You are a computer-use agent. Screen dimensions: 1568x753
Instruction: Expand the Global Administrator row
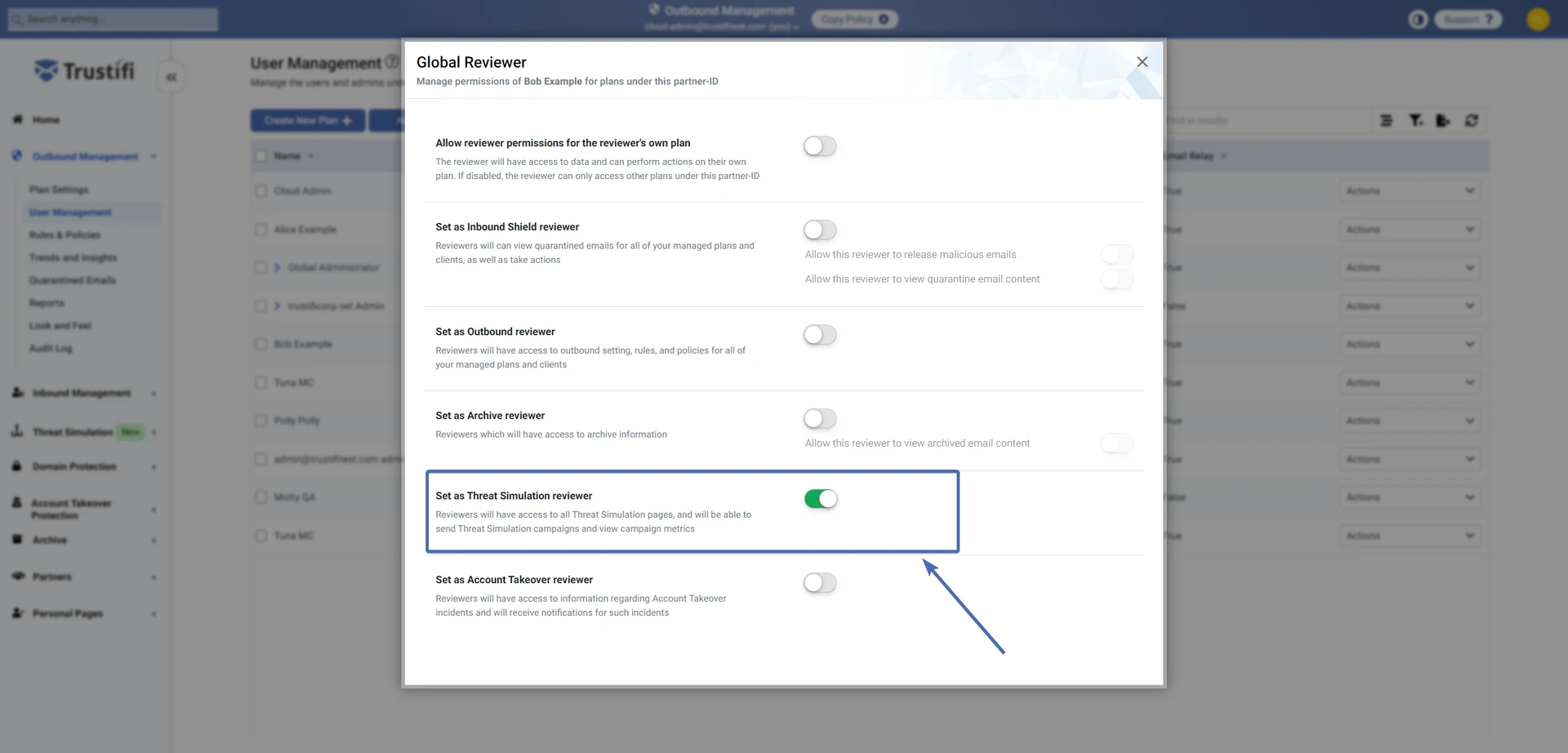pos(278,268)
